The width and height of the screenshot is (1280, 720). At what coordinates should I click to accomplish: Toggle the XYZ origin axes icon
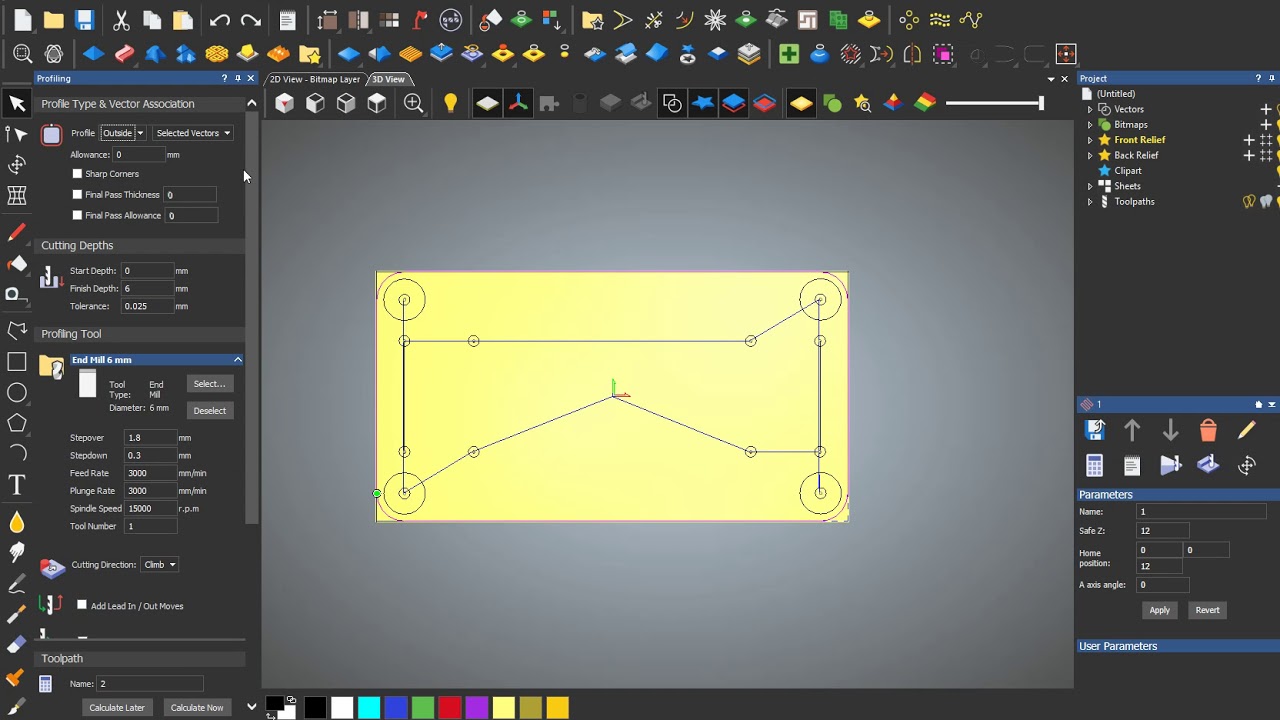point(518,103)
